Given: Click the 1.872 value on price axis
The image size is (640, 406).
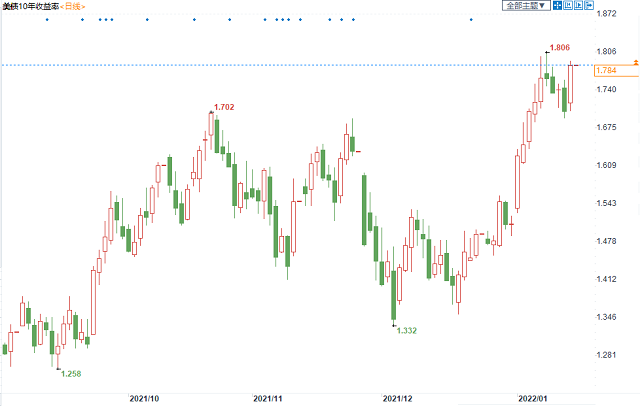Looking at the screenshot, I should tap(606, 13).
